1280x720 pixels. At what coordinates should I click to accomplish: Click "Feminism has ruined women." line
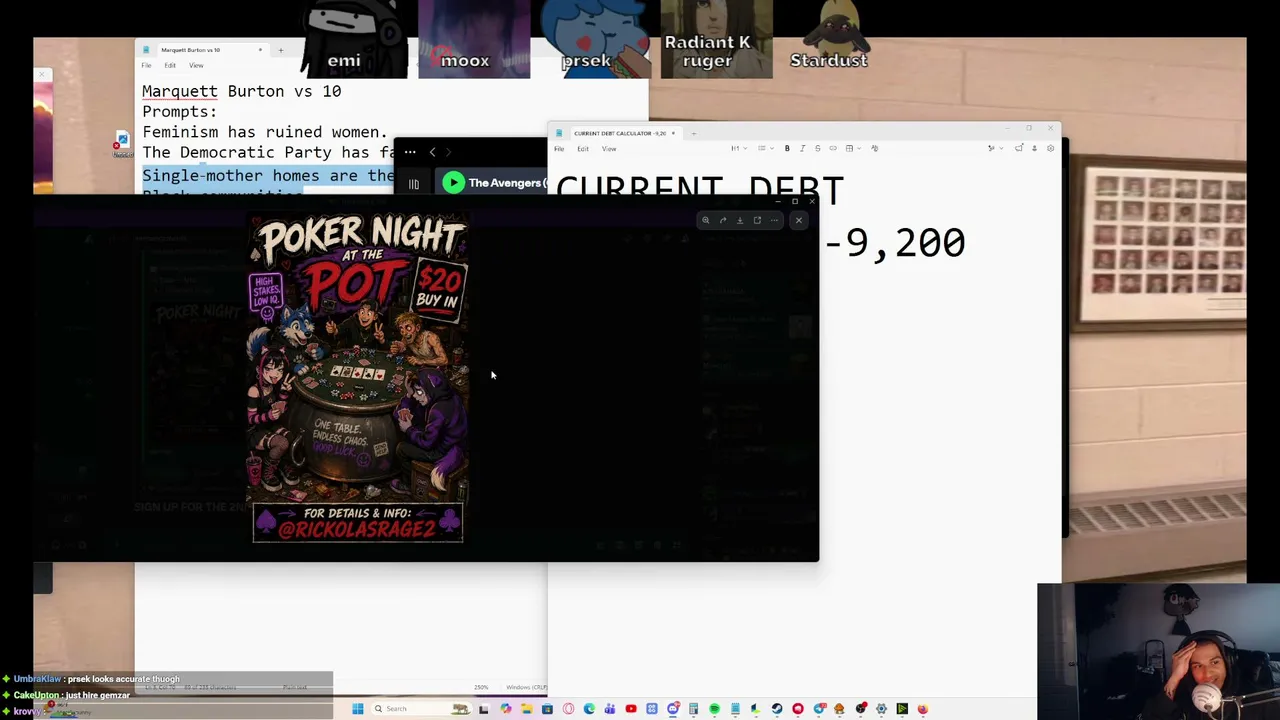(265, 132)
